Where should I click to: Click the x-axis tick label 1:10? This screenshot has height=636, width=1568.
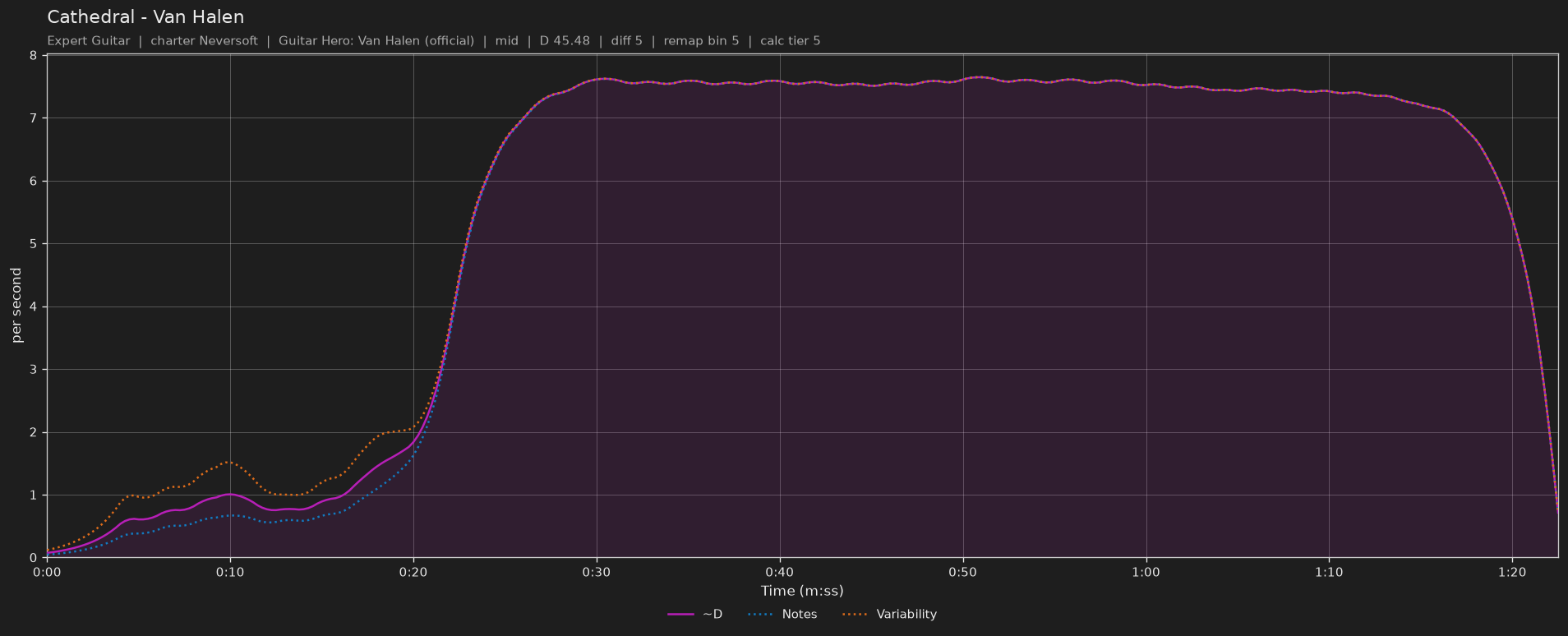1329,572
